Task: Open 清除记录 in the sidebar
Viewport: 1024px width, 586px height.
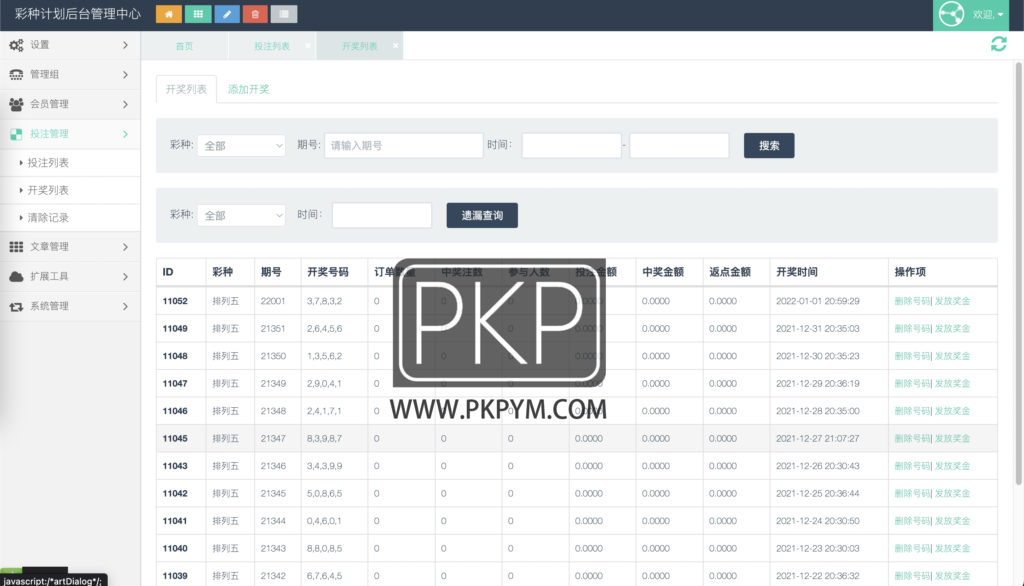Action: (48, 218)
